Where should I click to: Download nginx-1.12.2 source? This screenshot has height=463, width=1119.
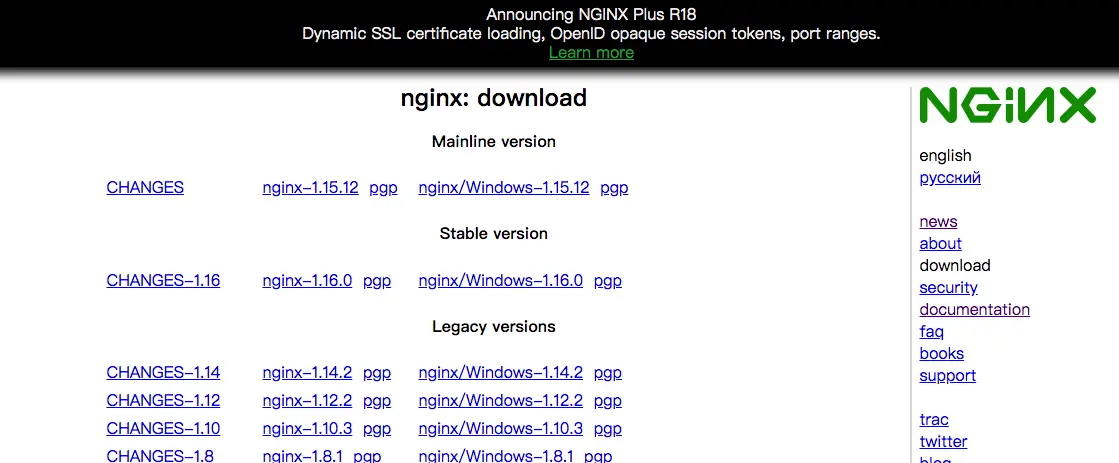(x=307, y=400)
